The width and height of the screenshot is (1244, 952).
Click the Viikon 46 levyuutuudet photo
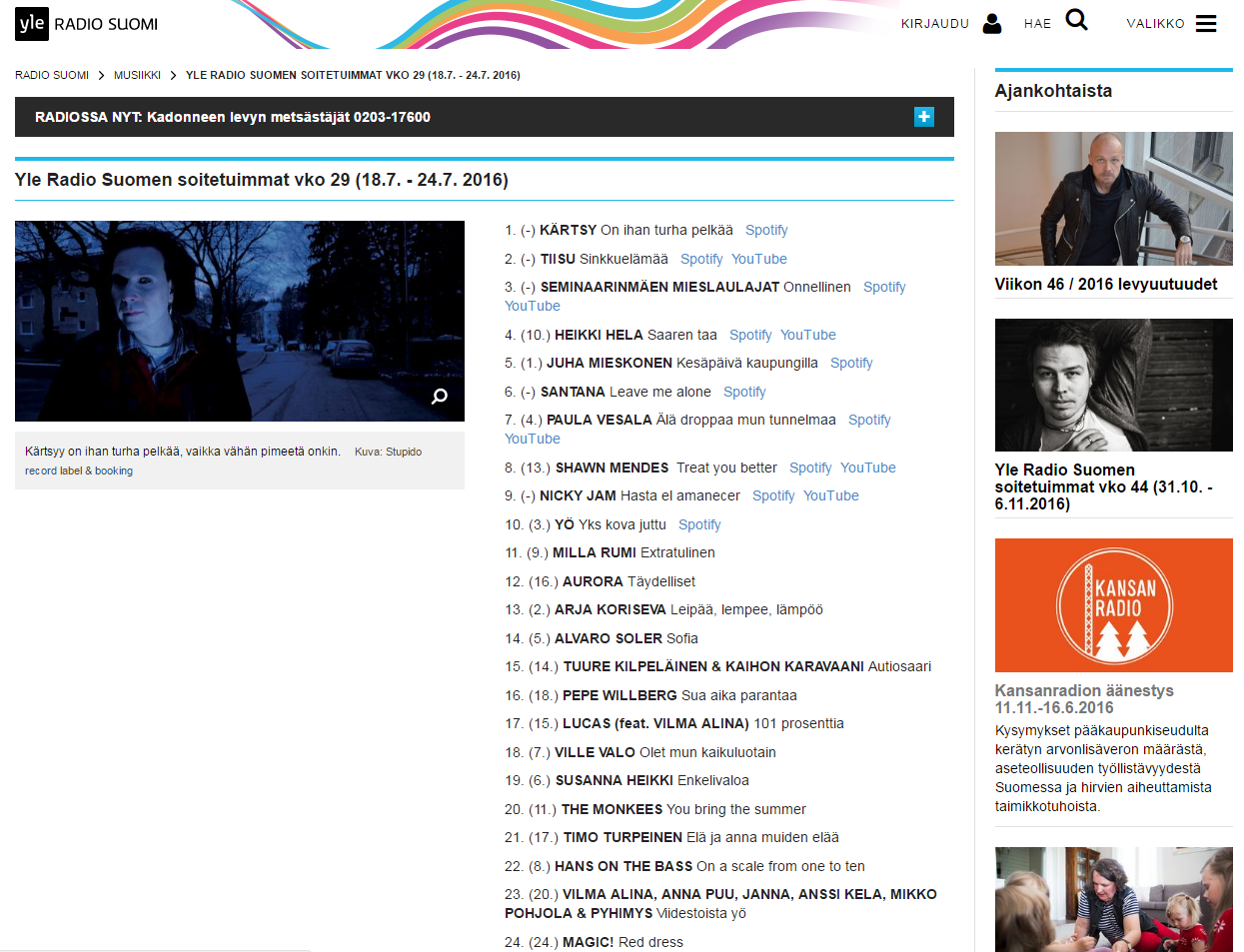1114,199
